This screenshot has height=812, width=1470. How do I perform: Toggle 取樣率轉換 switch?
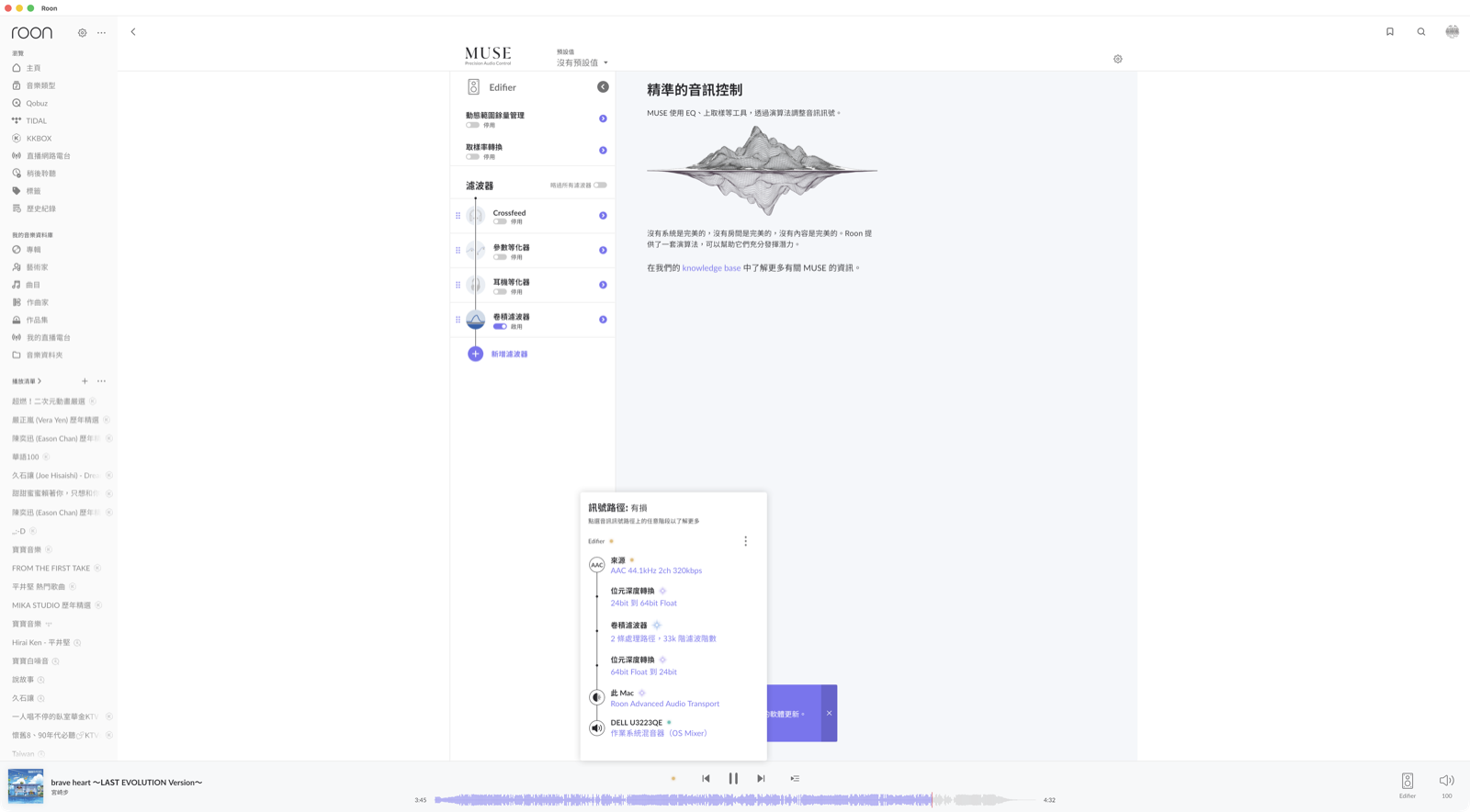click(x=472, y=157)
